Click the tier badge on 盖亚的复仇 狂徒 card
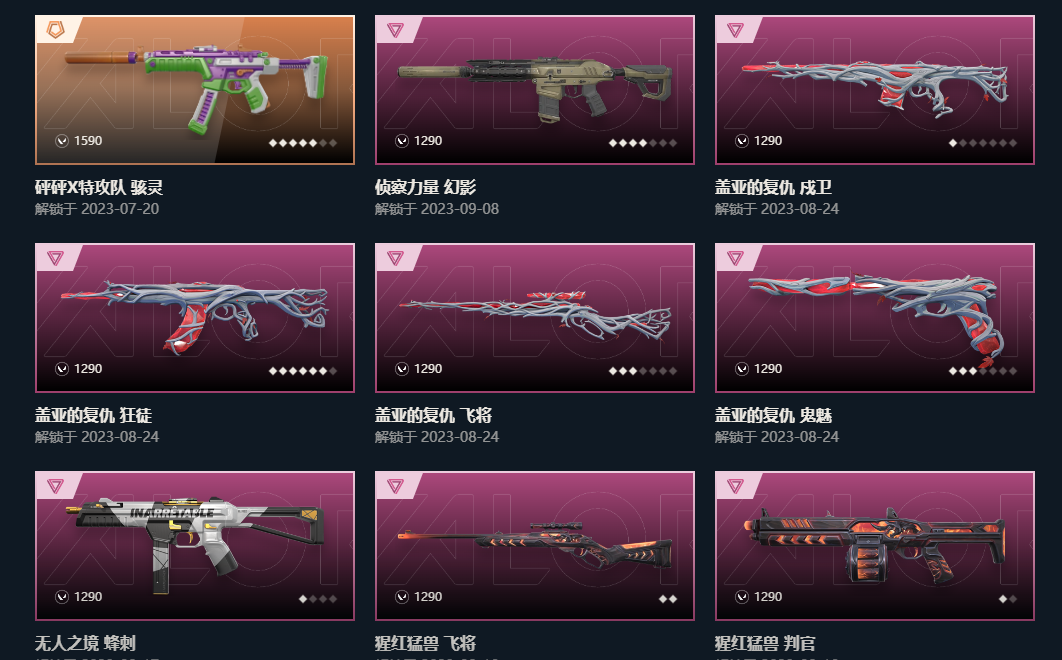Screen dimensions: 1062x660 pos(55,257)
